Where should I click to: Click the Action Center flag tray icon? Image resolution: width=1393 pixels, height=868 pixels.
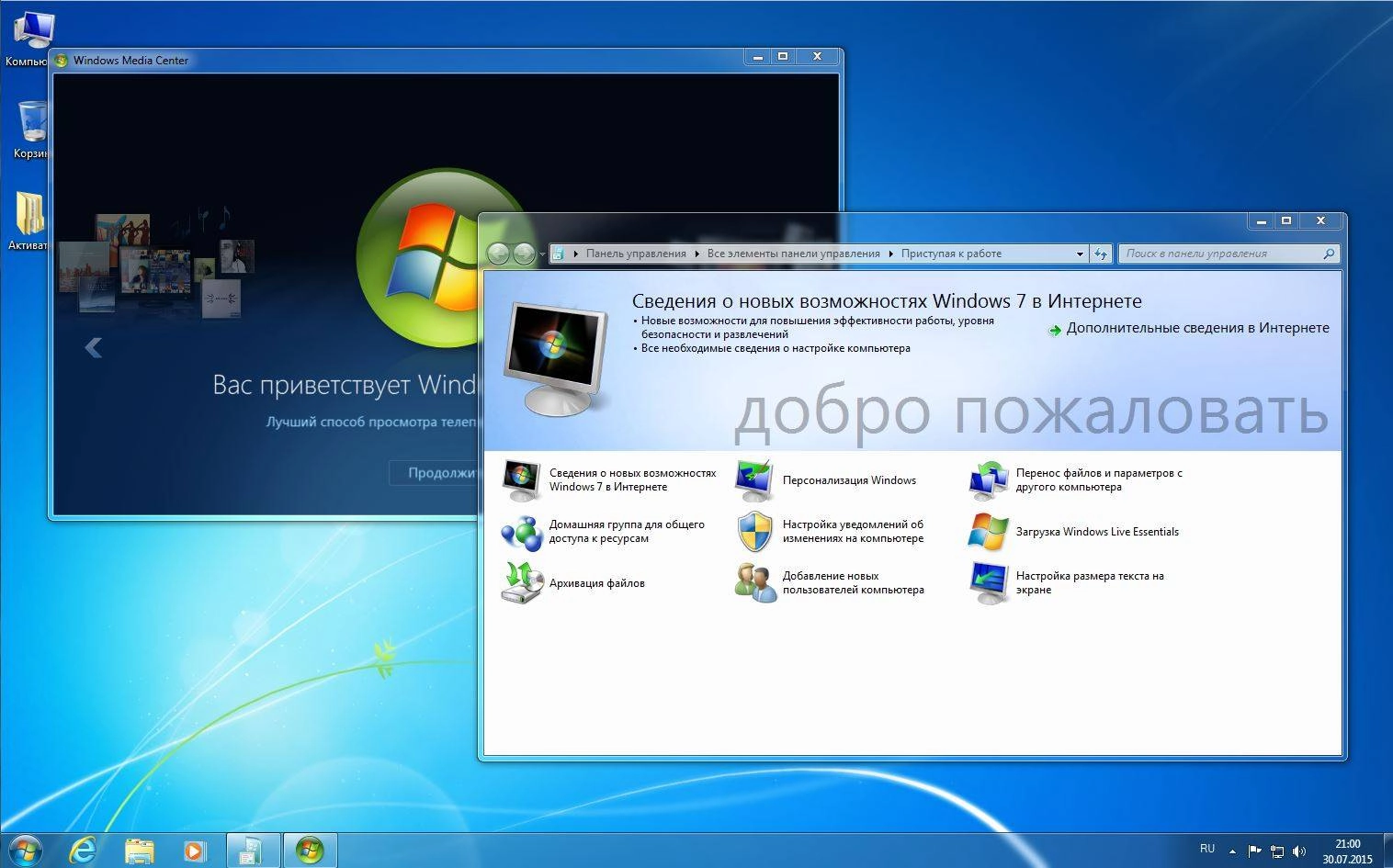click(1255, 851)
